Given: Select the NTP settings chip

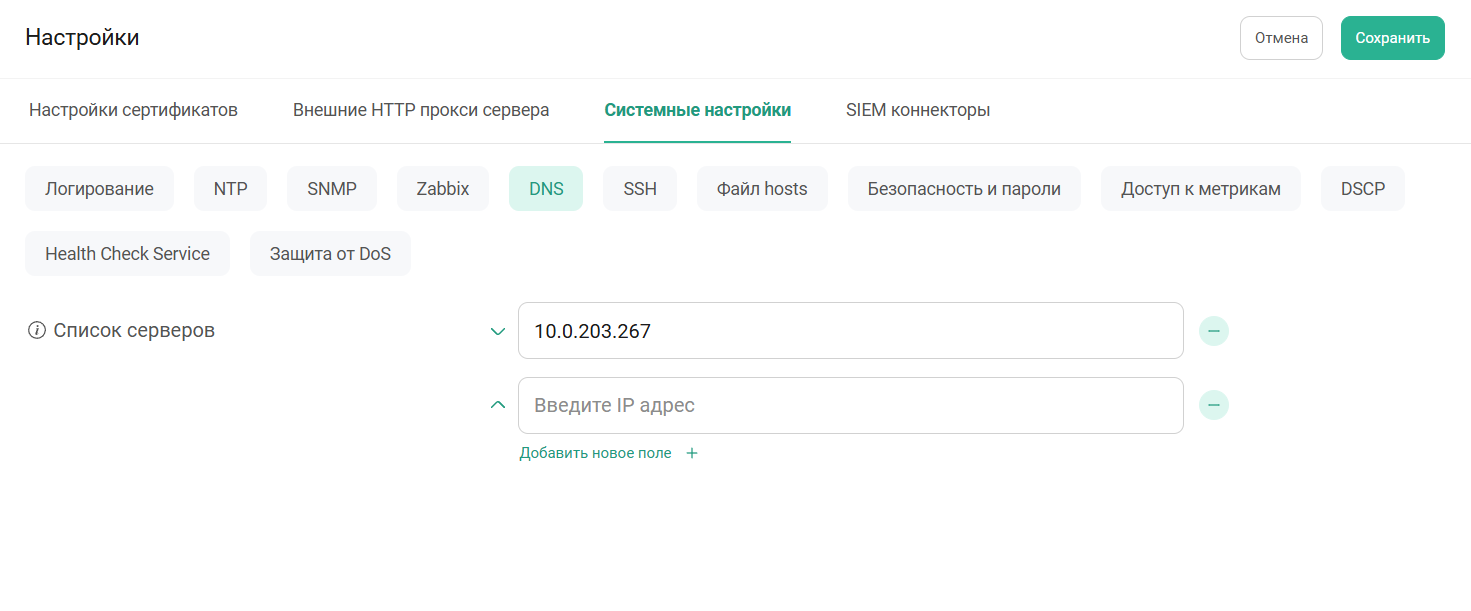Looking at the screenshot, I should click(230, 187).
